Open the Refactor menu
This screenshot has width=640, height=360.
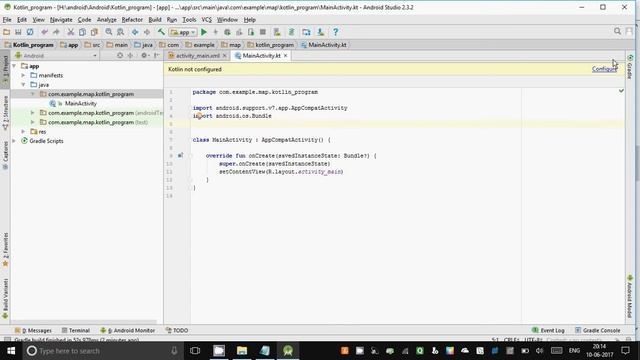click(132, 20)
